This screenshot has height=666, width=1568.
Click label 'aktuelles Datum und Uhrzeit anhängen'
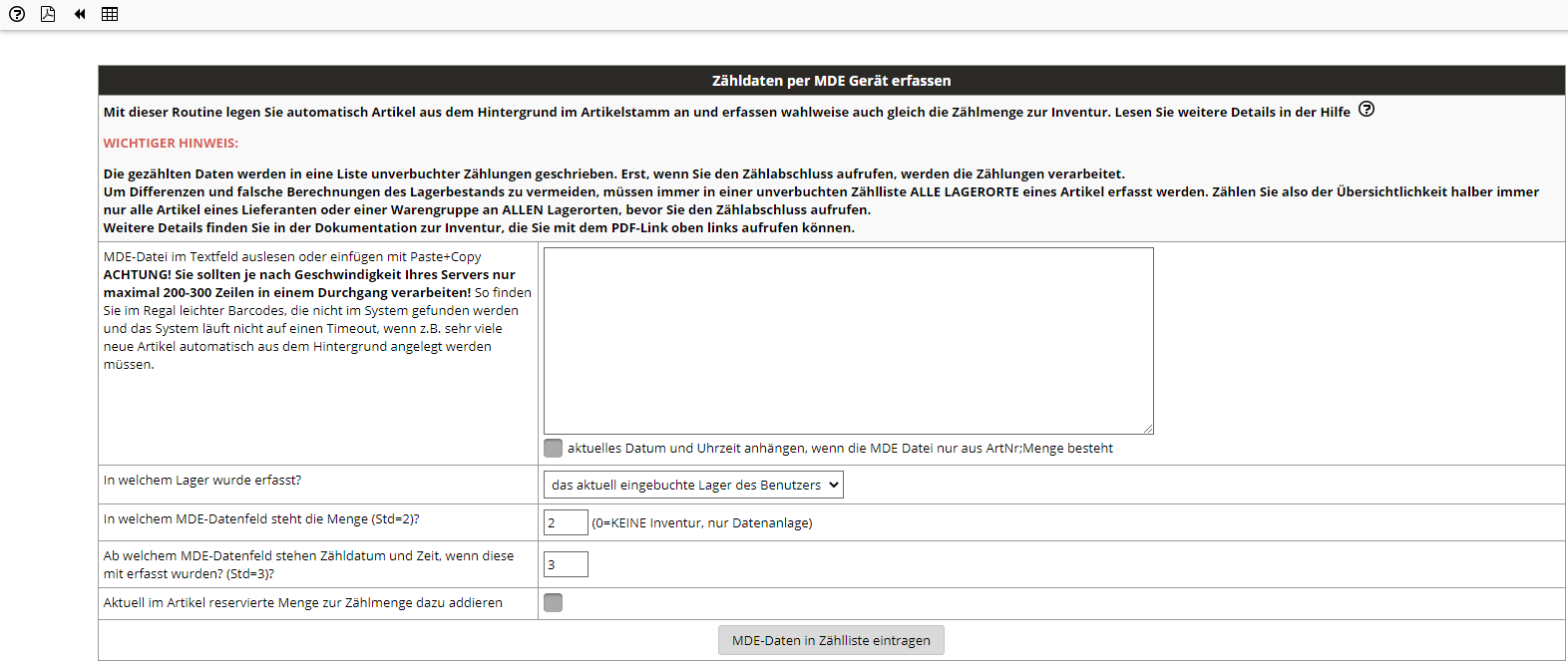click(839, 449)
